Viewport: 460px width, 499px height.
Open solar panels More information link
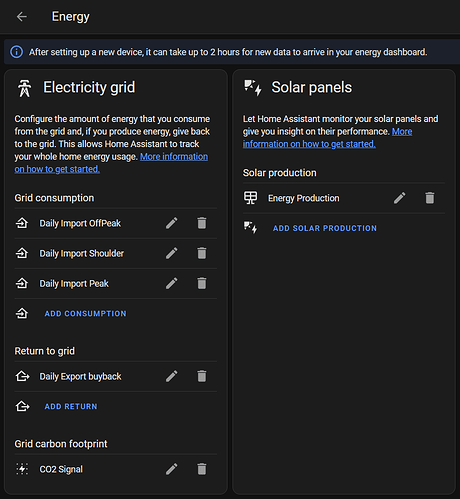click(327, 138)
